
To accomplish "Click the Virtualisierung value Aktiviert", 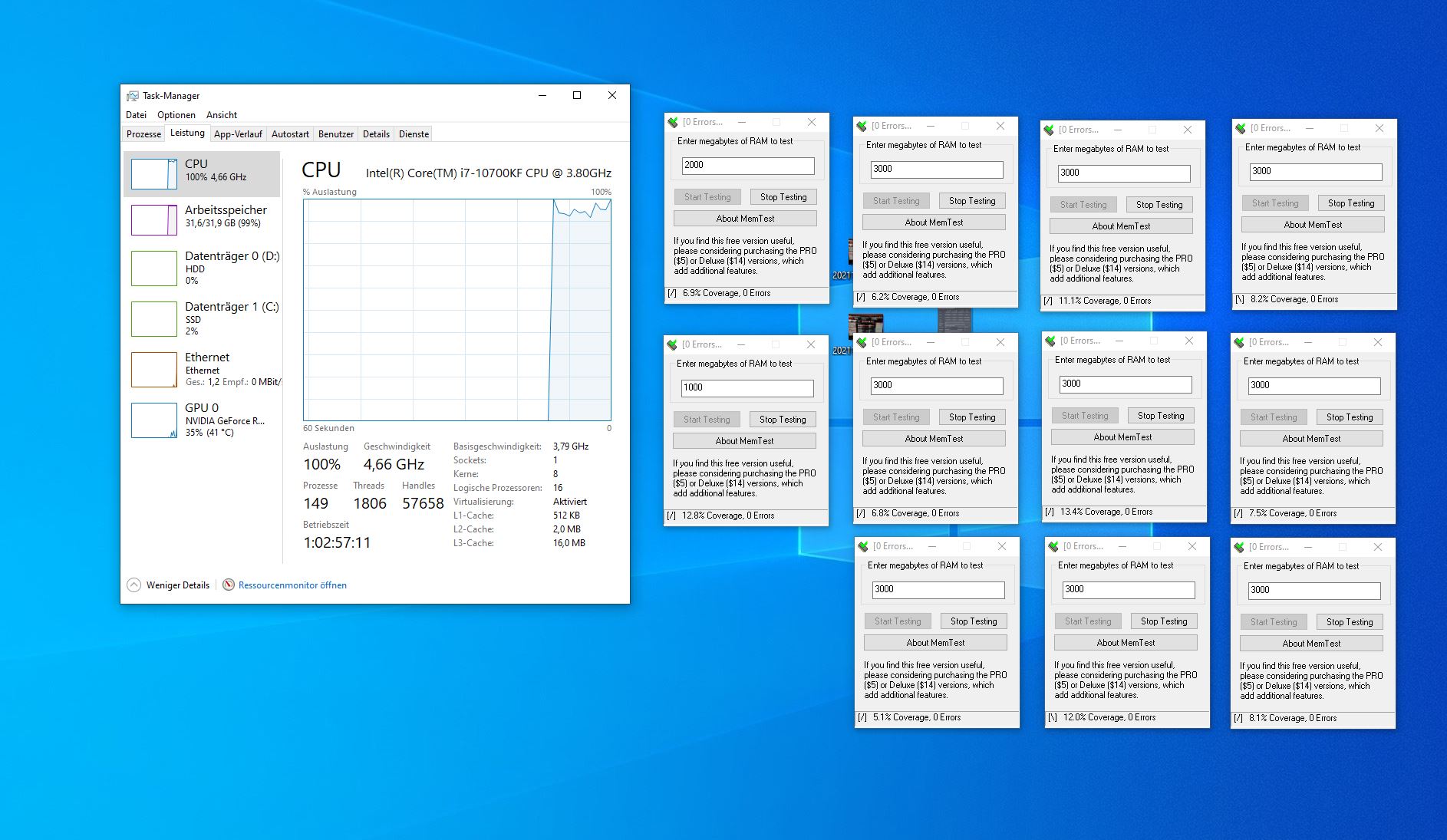I will 569,502.
